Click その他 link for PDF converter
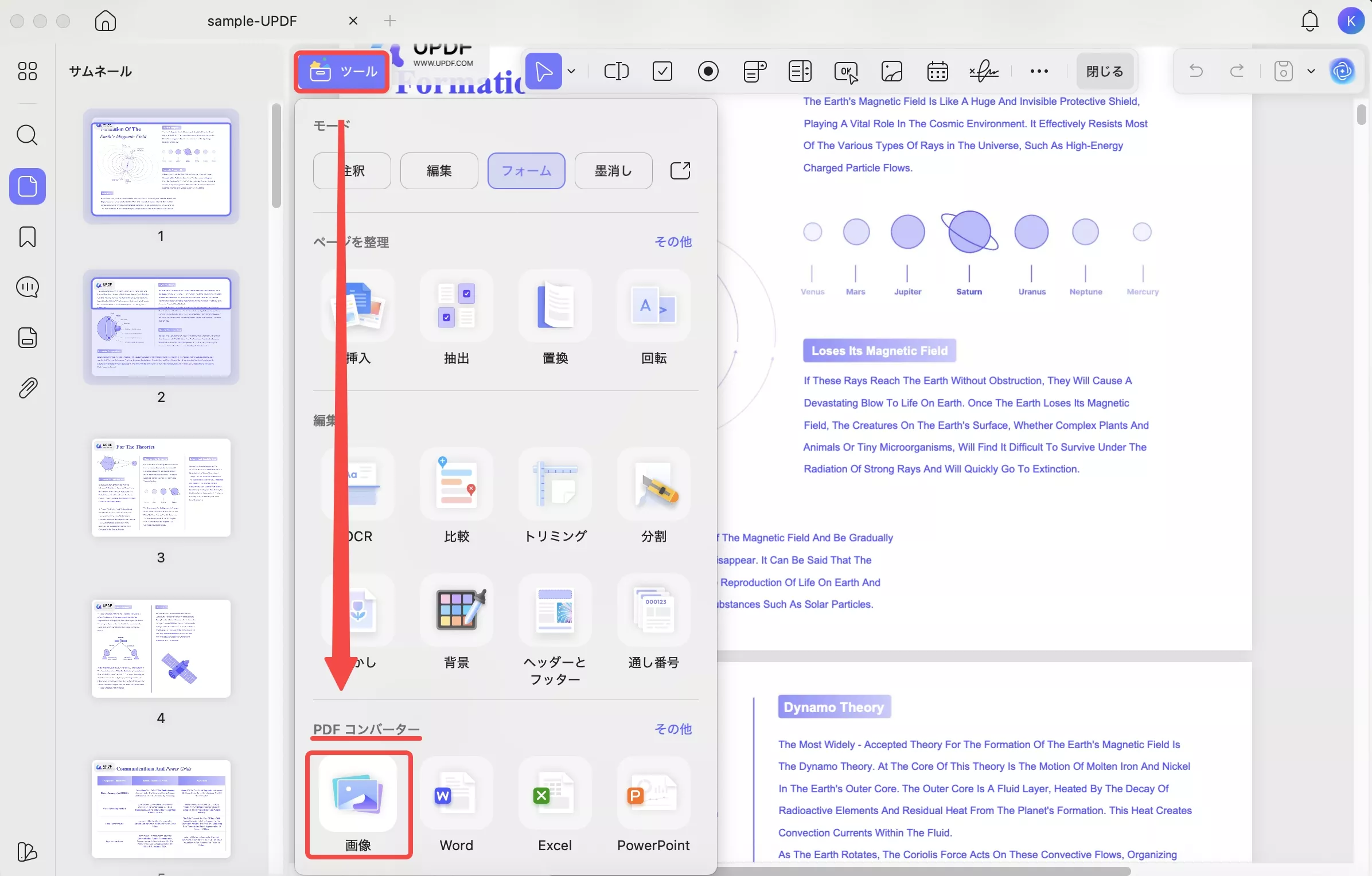Viewport: 1372px width, 876px height. point(673,729)
